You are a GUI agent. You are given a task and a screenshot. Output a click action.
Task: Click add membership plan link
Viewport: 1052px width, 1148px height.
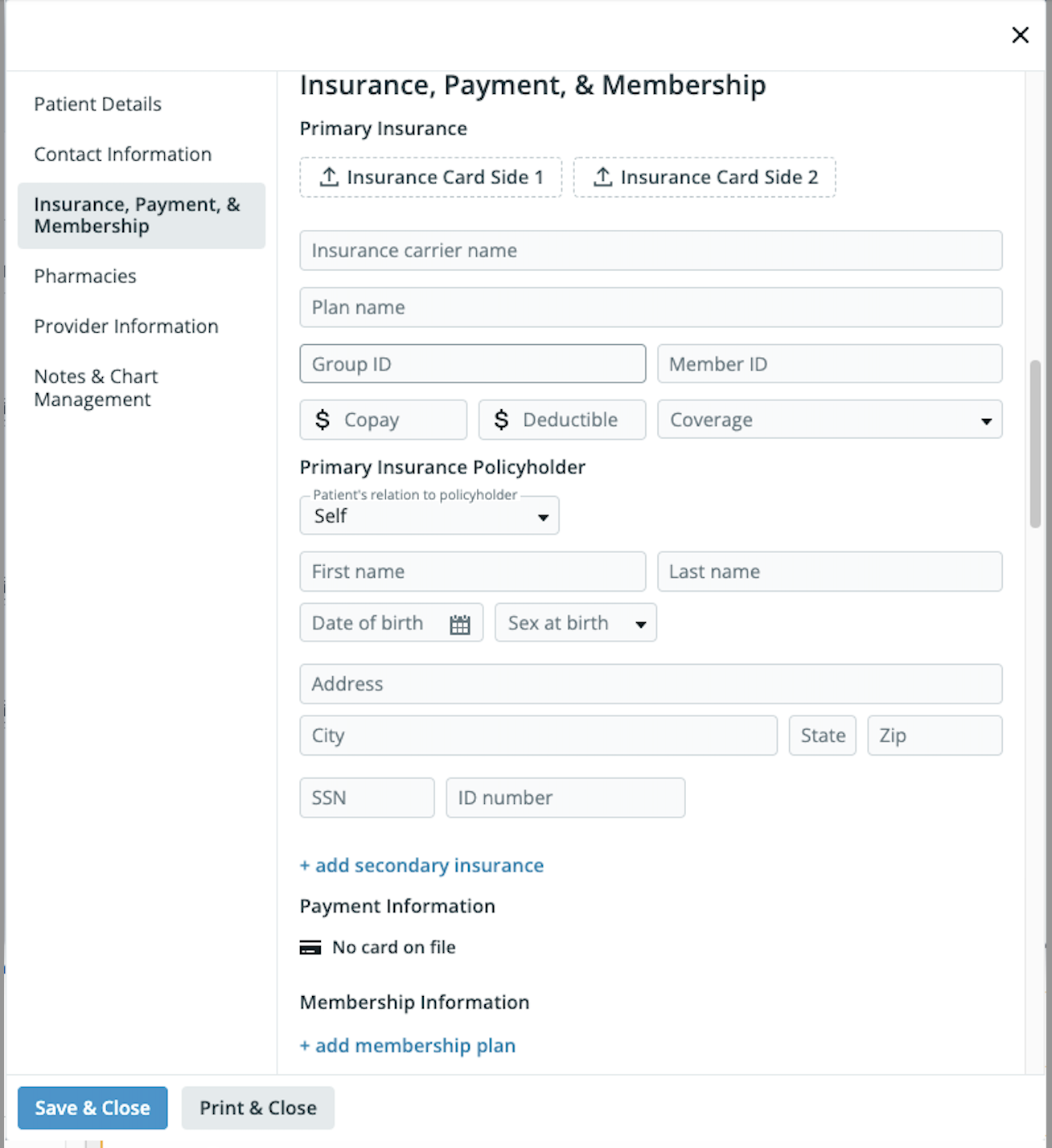pyautogui.click(x=408, y=1046)
